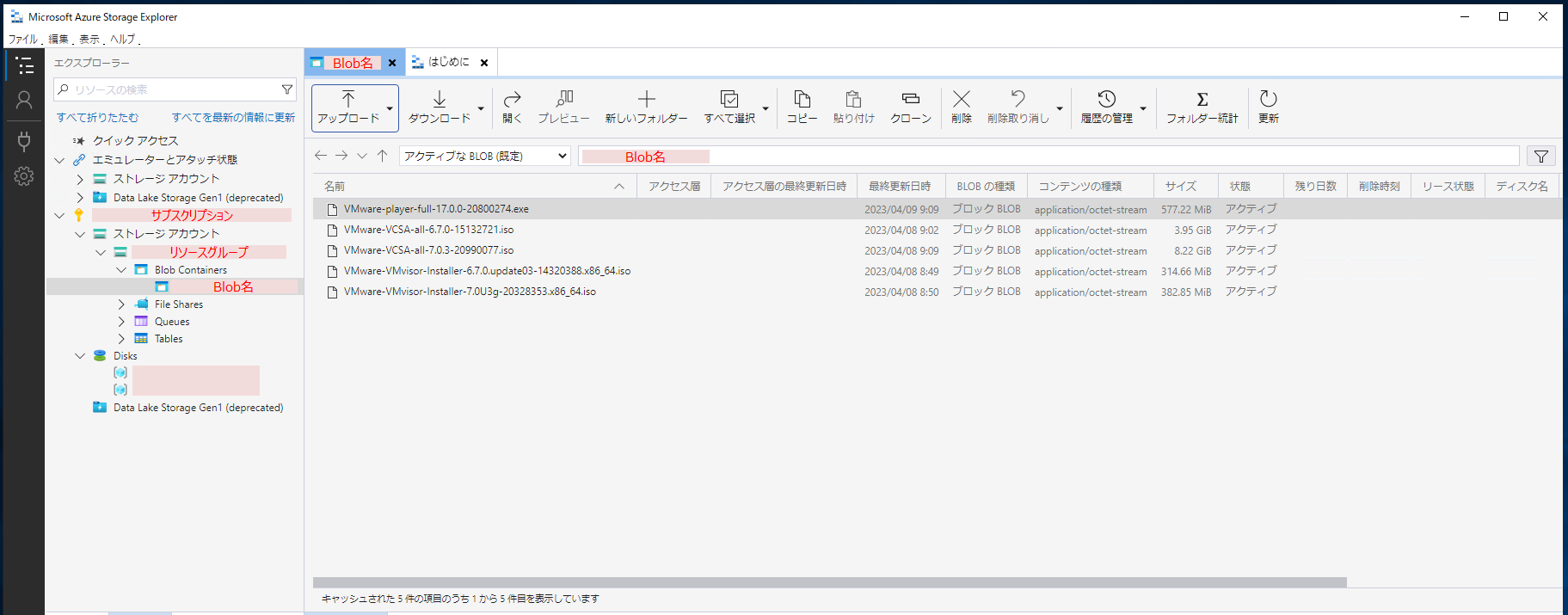Close the はじめに tab
This screenshot has height=615, width=1568.
[484, 63]
